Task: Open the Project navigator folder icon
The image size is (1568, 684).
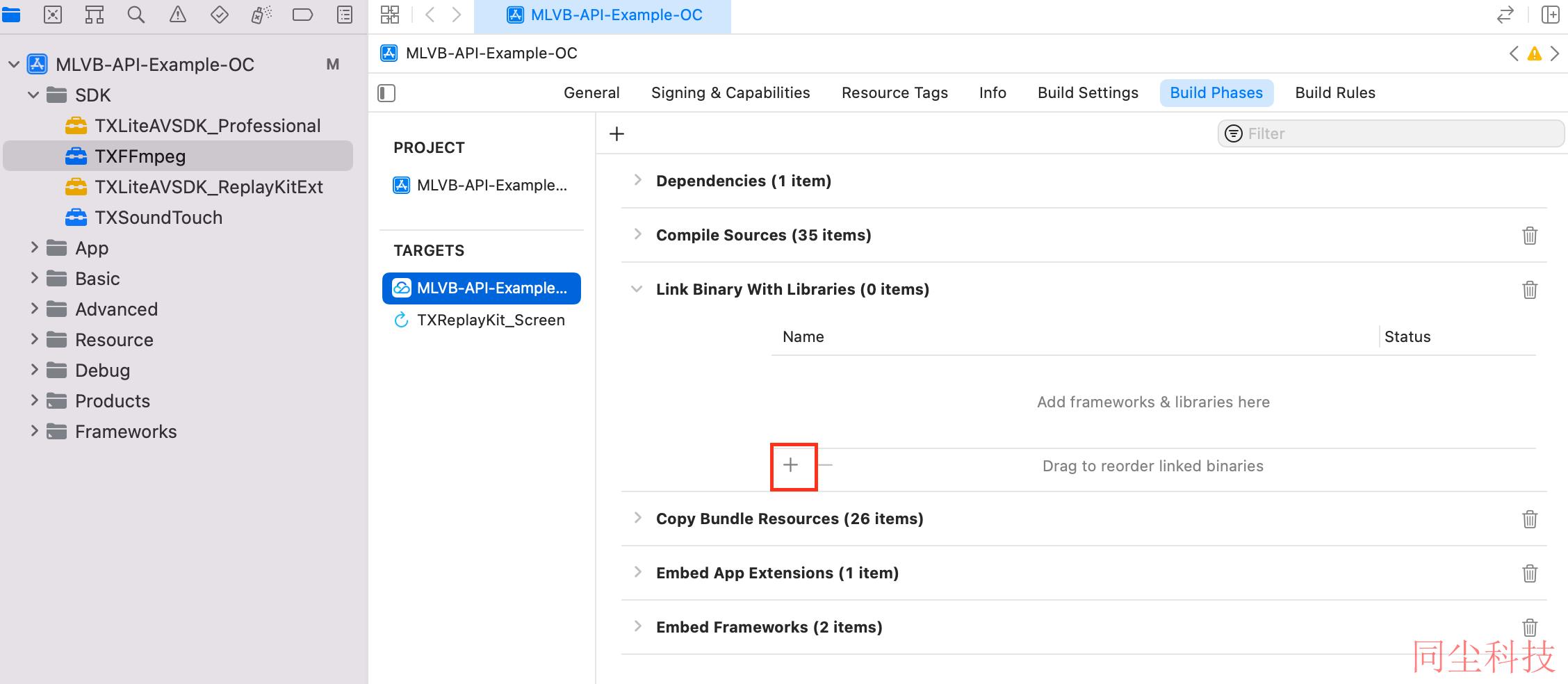Action: point(11,15)
